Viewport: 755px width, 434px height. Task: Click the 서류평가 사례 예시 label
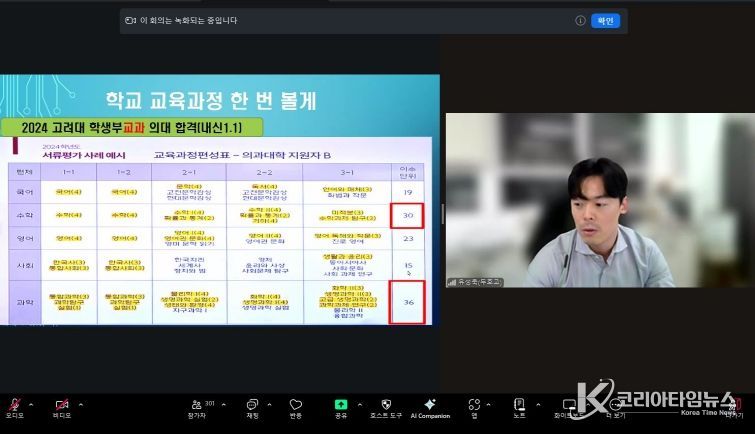click(84, 156)
